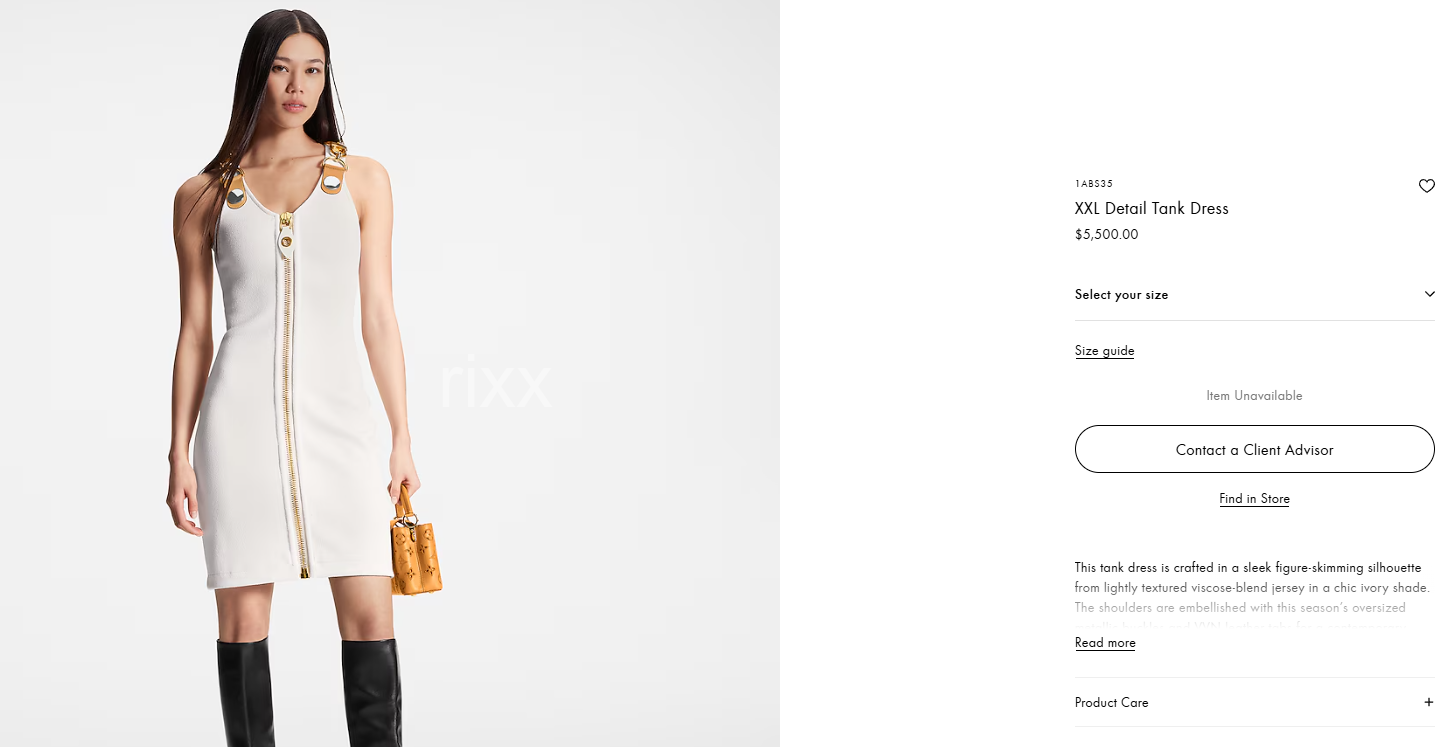Open the Find in Store link
Screen dimensions: 1442x747
(1254, 499)
